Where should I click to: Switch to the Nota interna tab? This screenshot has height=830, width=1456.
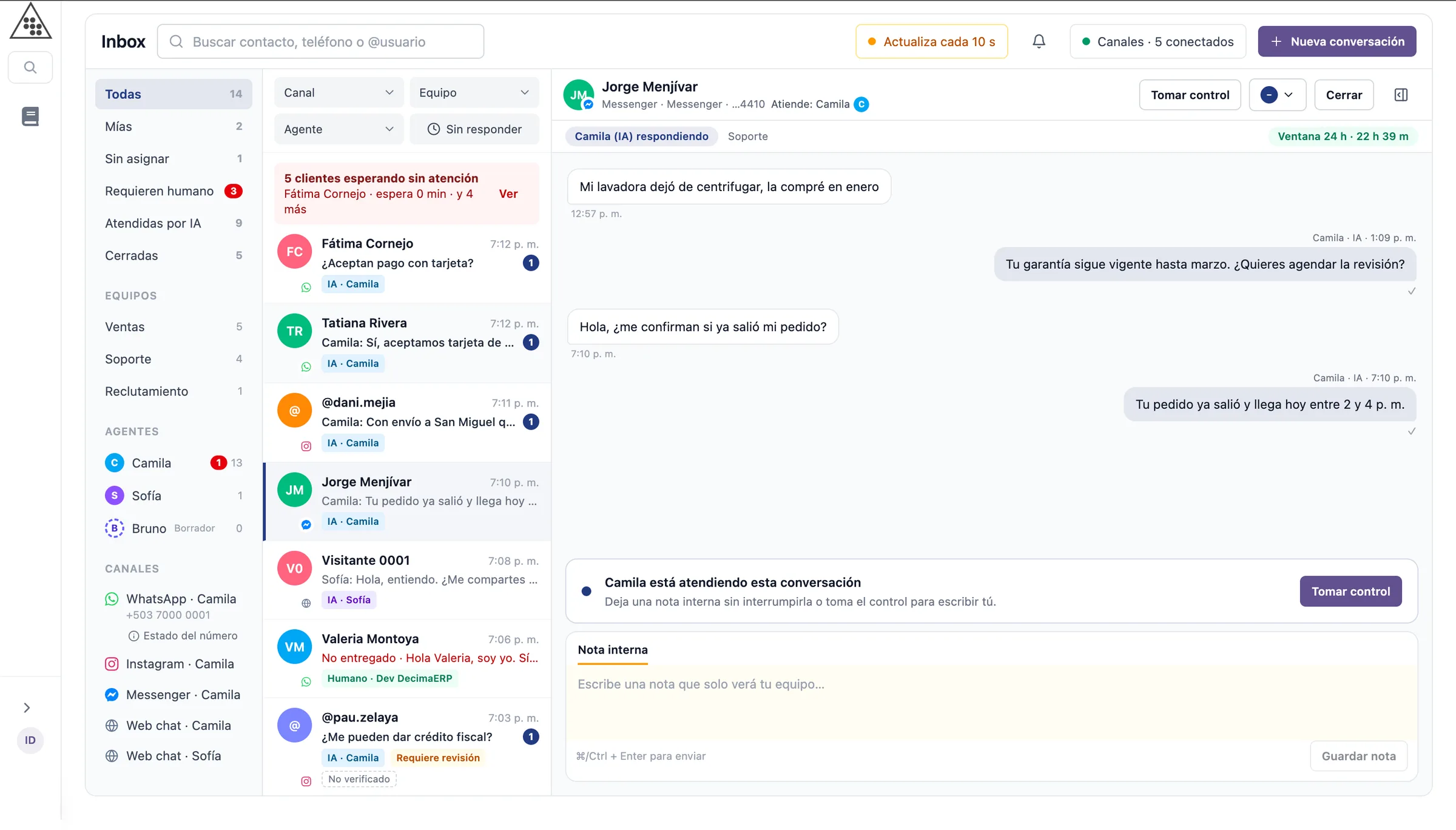coord(613,650)
